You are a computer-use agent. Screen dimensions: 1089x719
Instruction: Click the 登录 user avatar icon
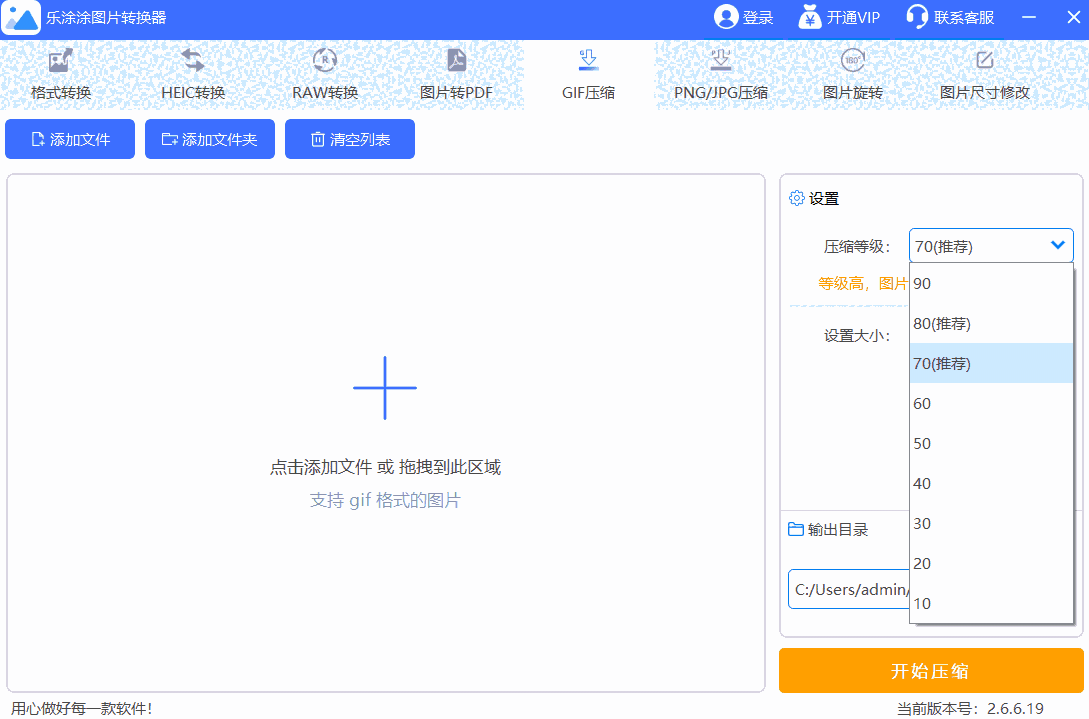click(725, 17)
